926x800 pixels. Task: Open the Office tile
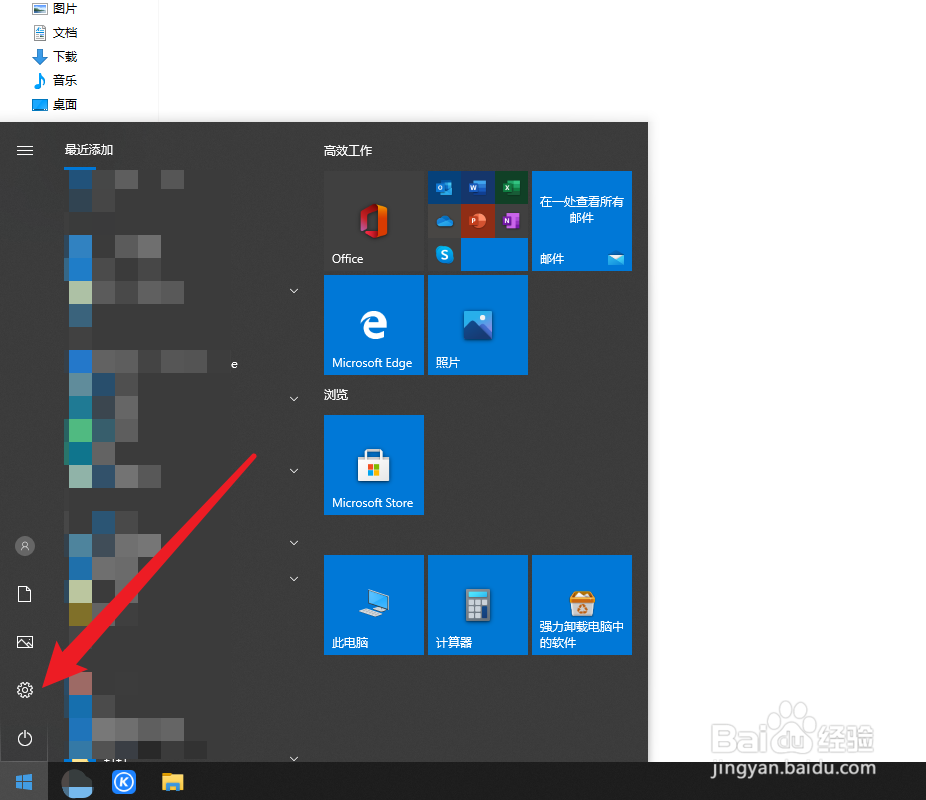click(x=374, y=221)
